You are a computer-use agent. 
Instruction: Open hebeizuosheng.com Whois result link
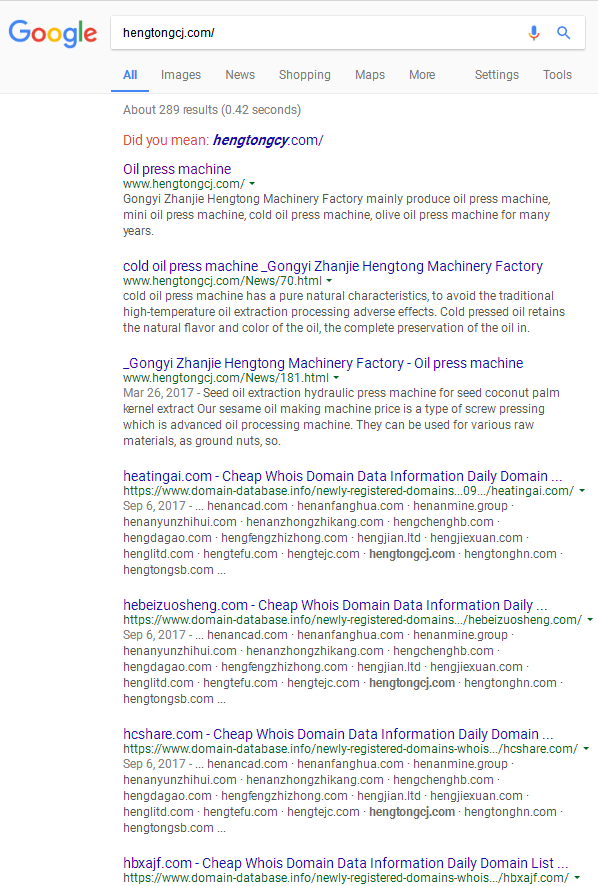click(x=335, y=605)
